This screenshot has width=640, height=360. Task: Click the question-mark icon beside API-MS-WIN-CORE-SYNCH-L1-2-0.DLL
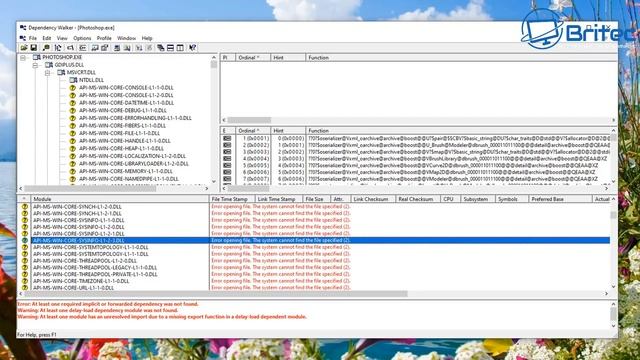click(25, 207)
